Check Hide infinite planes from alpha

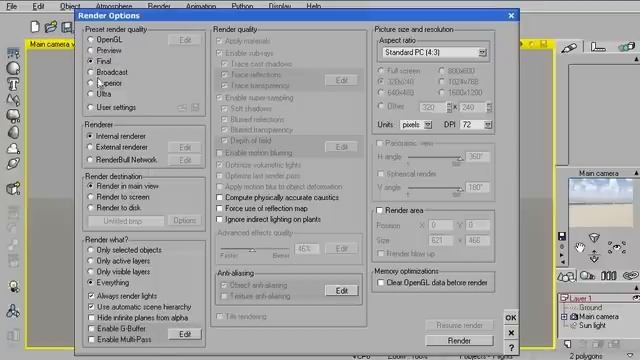point(91,318)
